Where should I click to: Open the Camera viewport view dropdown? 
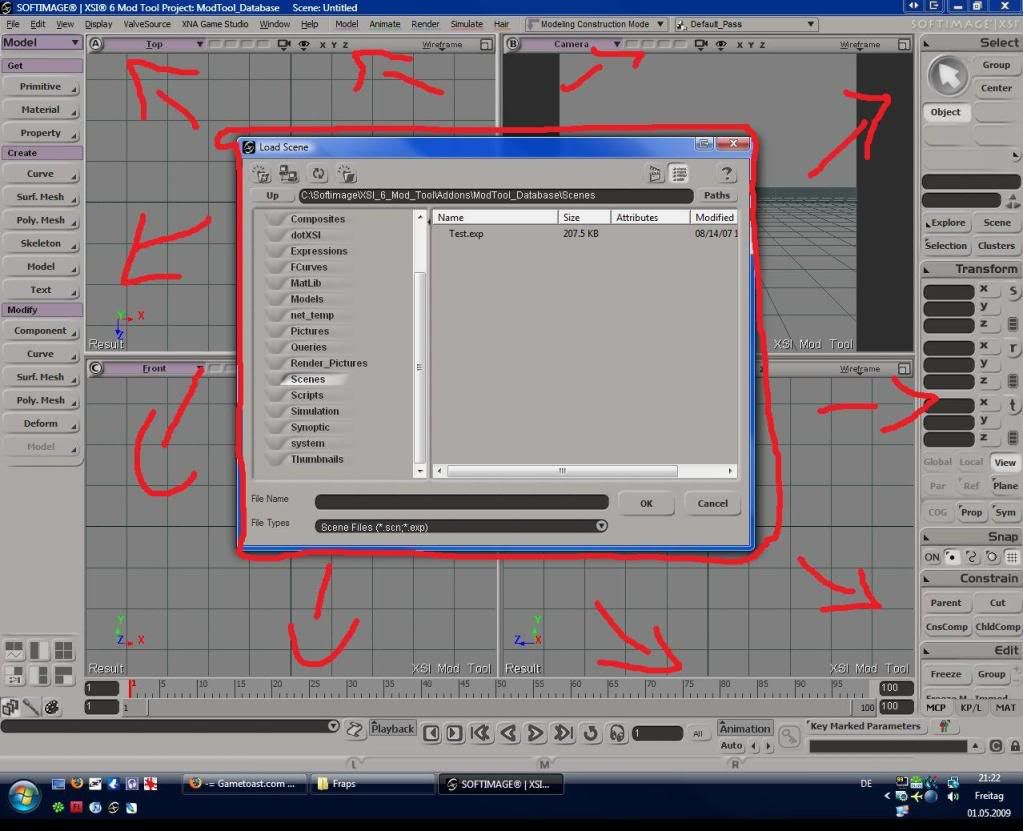(x=572, y=44)
